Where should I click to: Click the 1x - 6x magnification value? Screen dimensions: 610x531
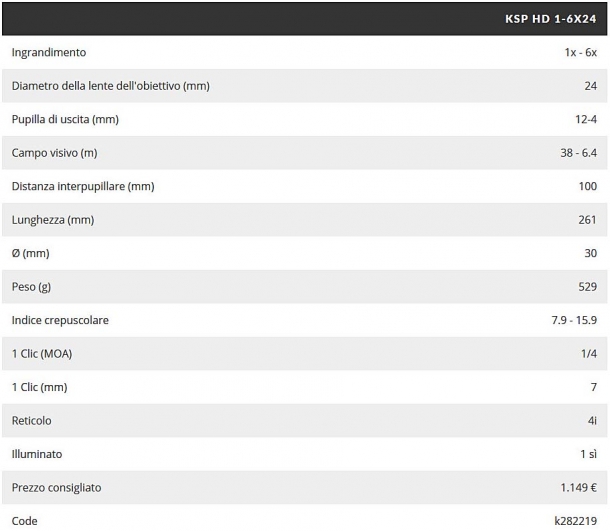tap(580, 53)
